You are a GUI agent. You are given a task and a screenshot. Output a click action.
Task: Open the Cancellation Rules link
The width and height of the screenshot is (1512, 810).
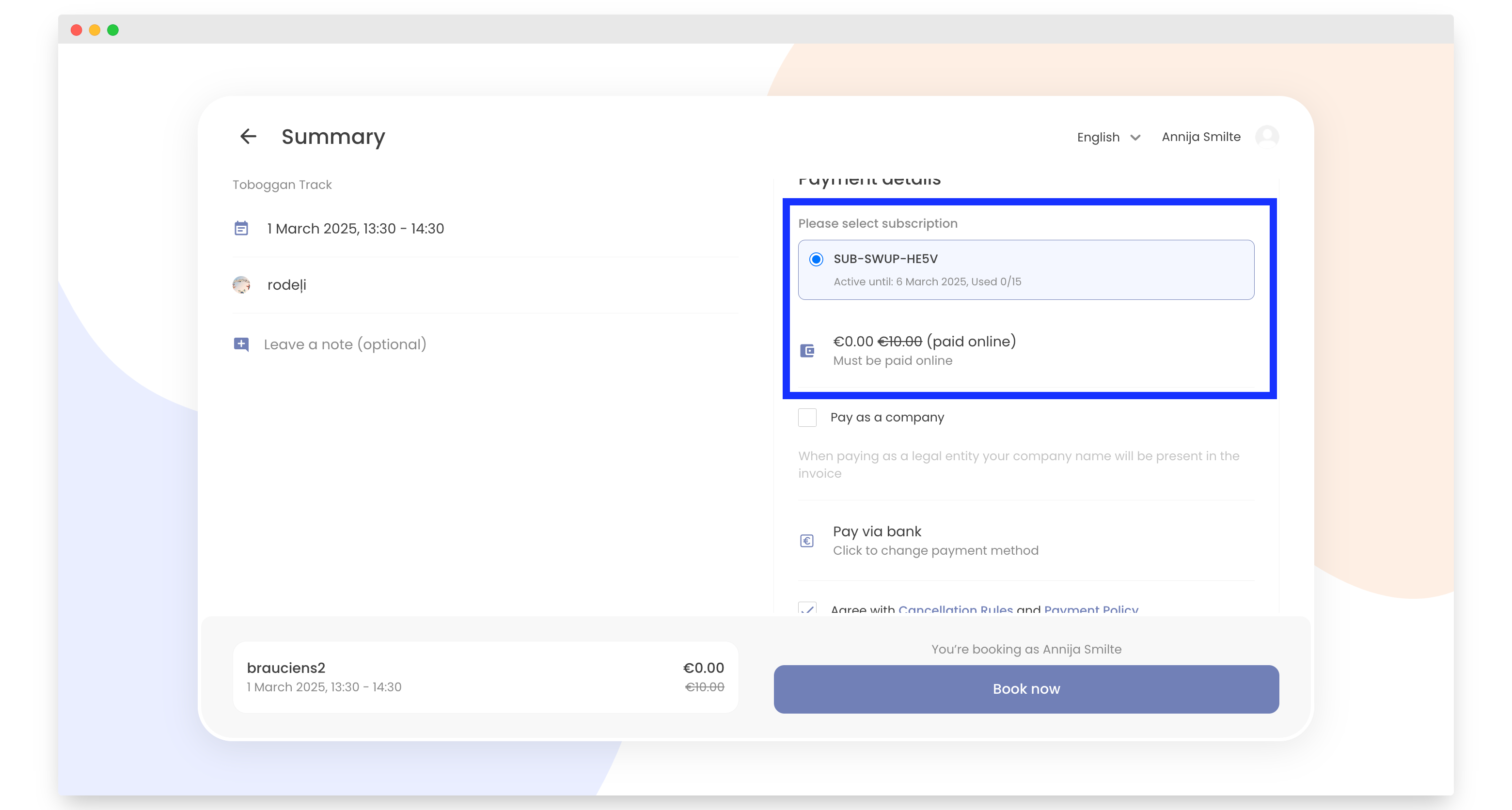pyautogui.click(x=956, y=610)
